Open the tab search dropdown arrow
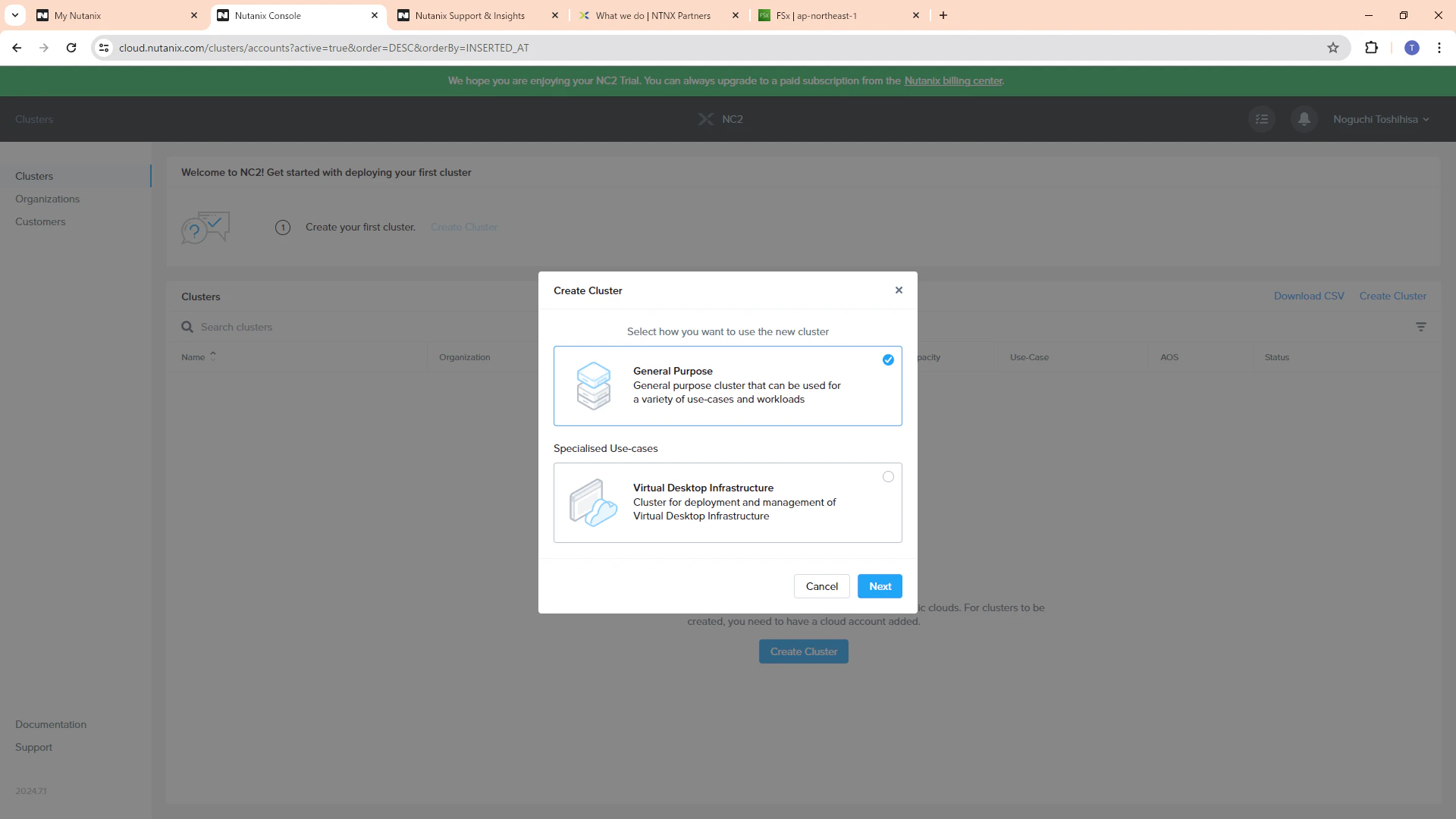 coord(15,15)
